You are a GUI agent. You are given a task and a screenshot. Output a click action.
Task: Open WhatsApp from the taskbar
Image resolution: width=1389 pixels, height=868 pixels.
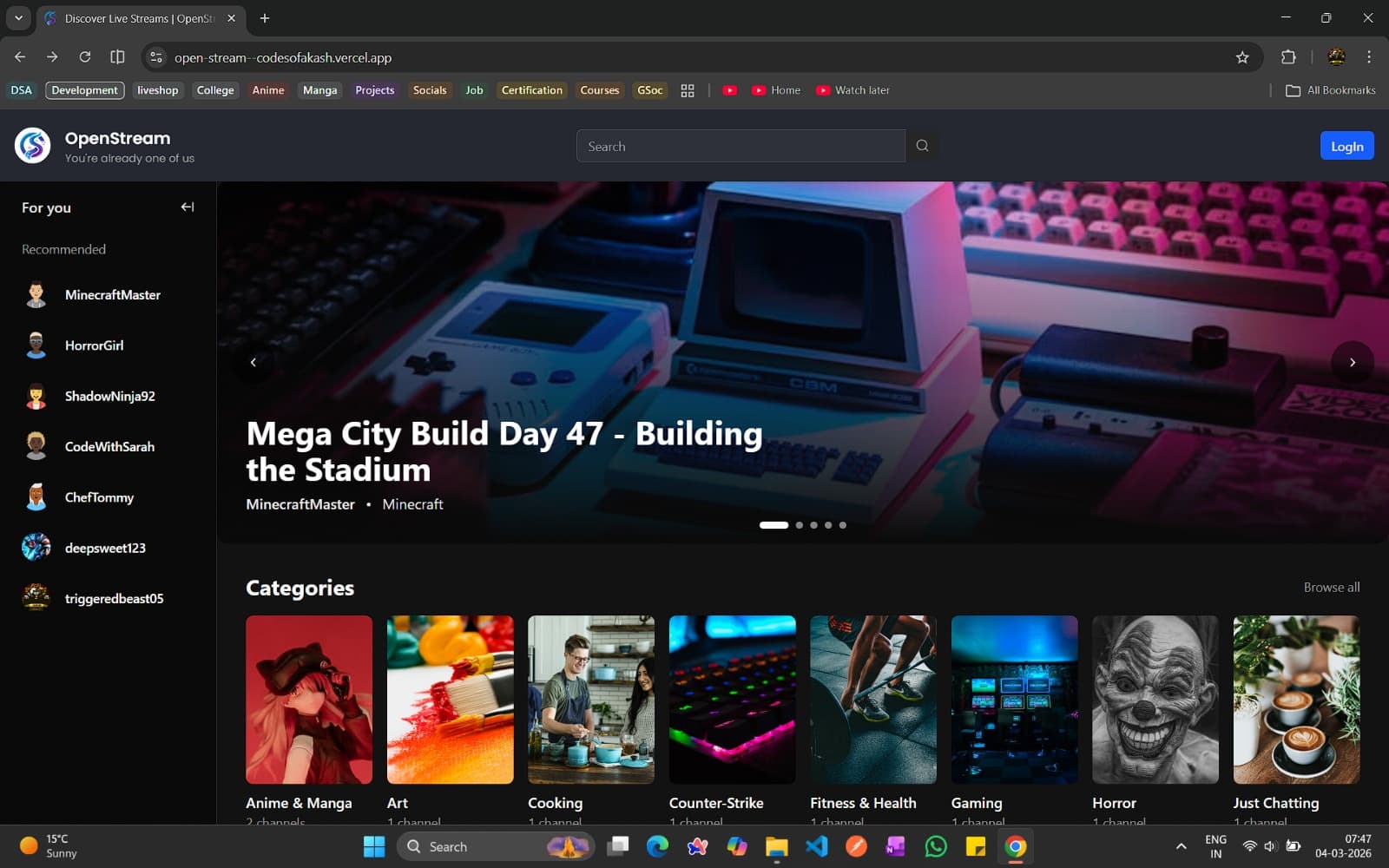pyautogui.click(x=936, y=846)
